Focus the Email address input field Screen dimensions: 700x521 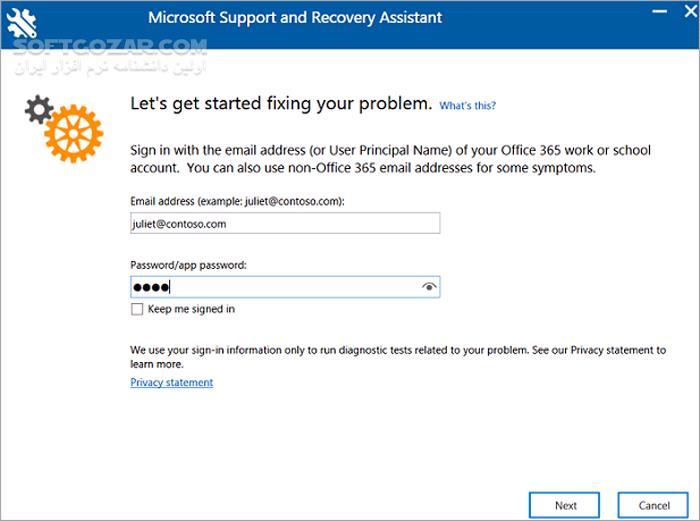285,223
